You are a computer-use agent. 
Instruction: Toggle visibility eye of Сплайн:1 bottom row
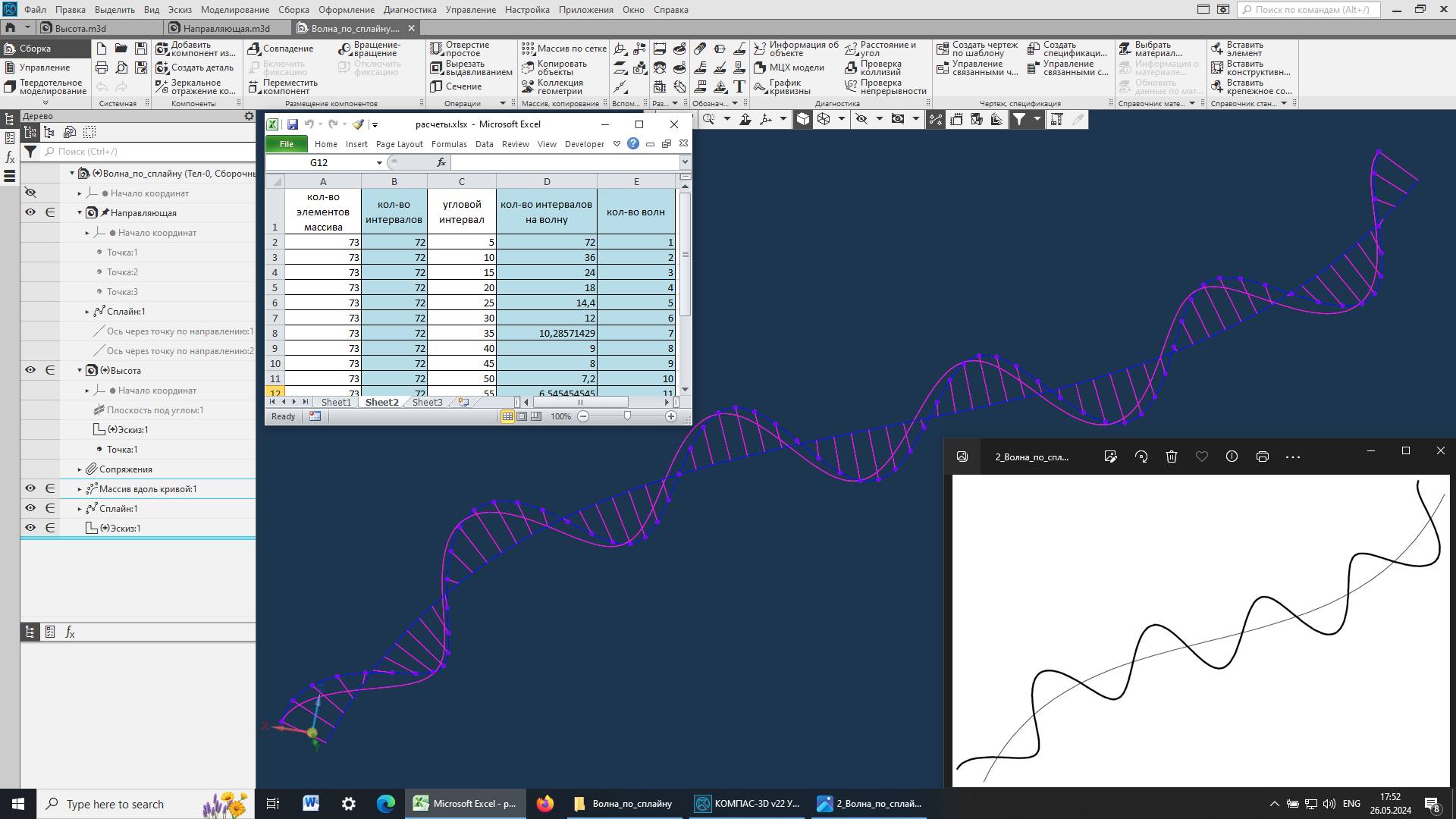click(x=30, y=508)
